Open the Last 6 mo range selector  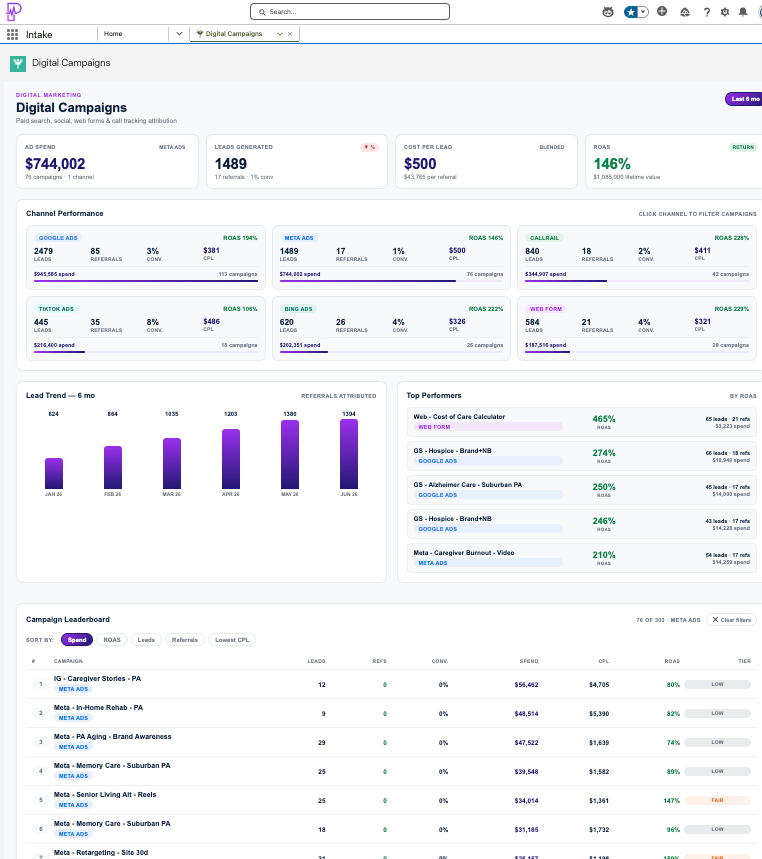coord(744,99)
